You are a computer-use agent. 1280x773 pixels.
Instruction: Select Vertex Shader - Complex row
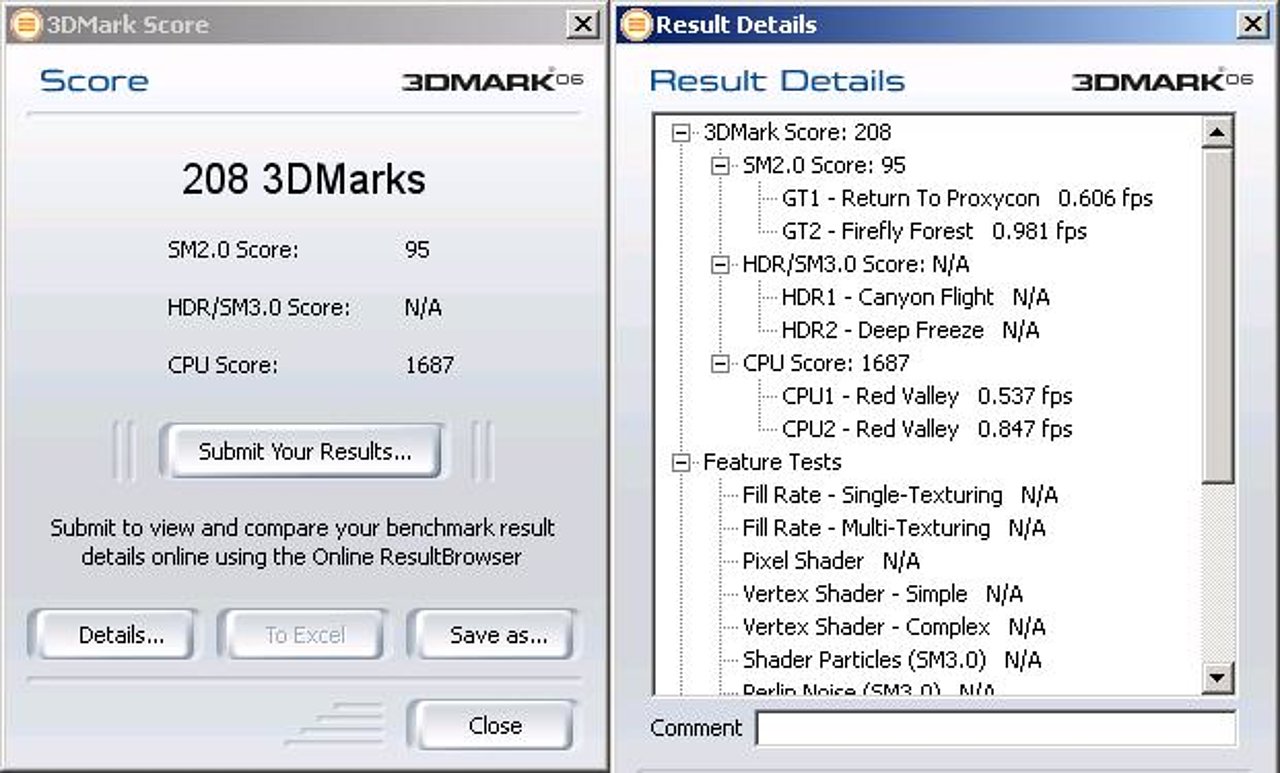(894, 627)
